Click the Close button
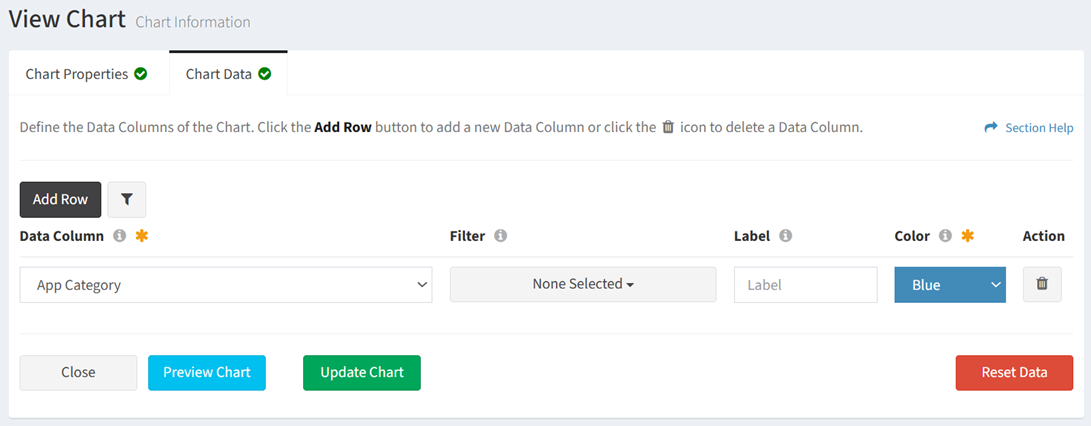 (79, 372)
